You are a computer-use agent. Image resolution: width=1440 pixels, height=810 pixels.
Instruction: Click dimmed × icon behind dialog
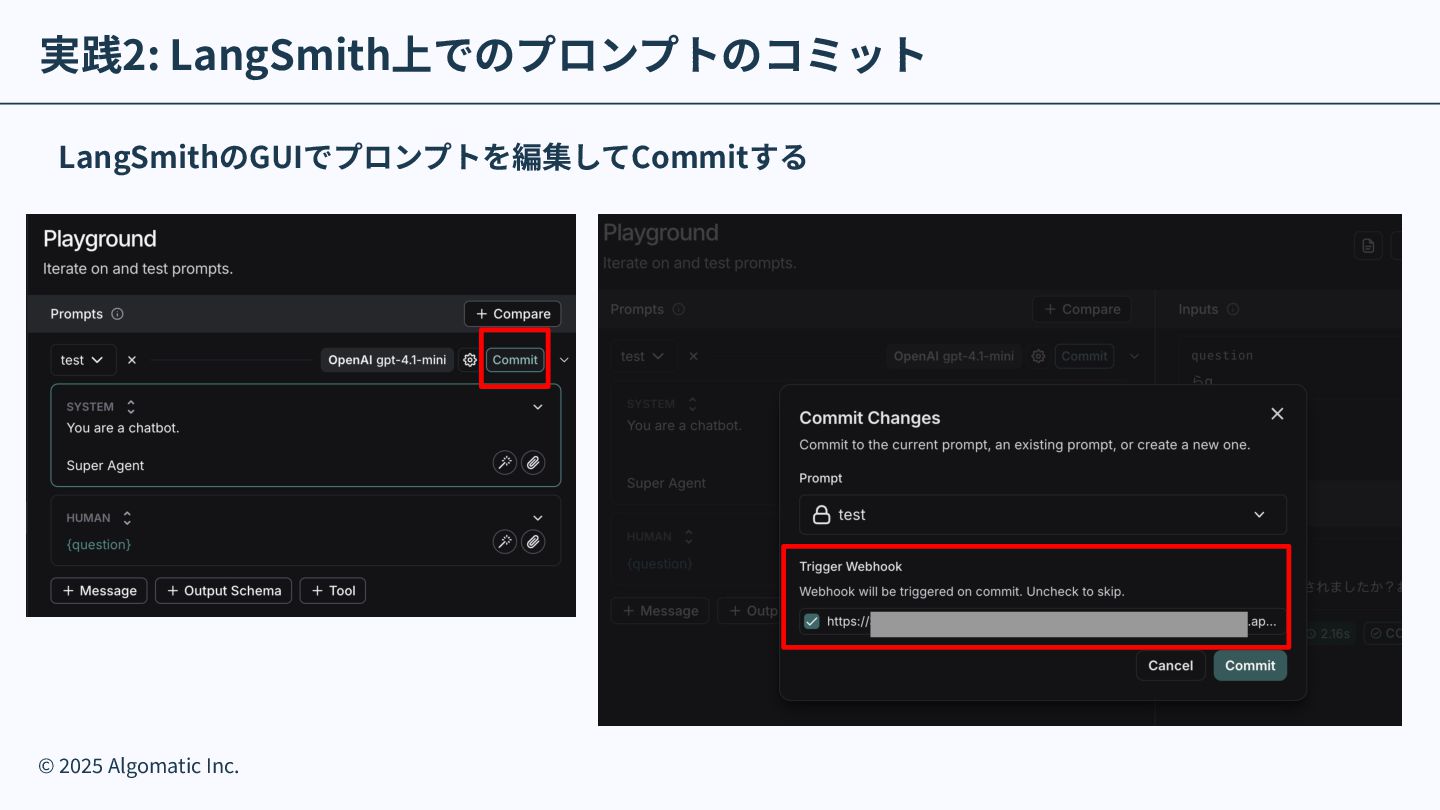click(x=694, y=356)
